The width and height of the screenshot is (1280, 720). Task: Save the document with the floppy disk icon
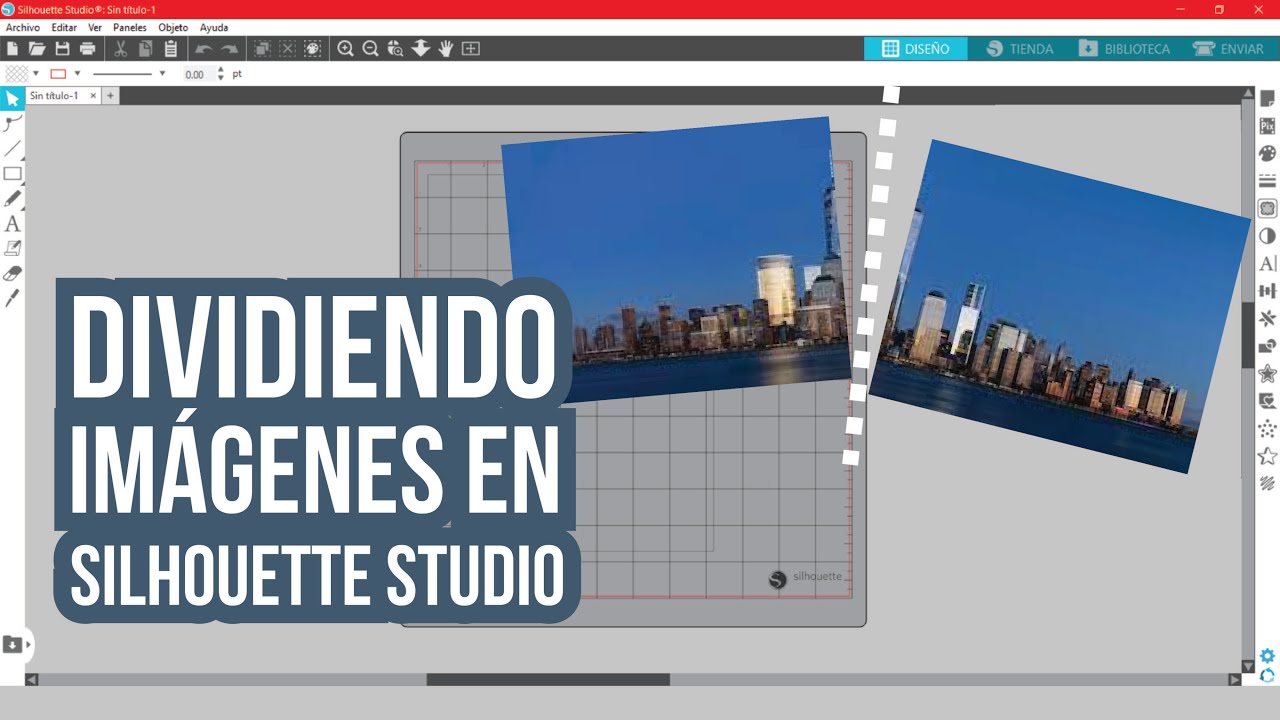62,48
